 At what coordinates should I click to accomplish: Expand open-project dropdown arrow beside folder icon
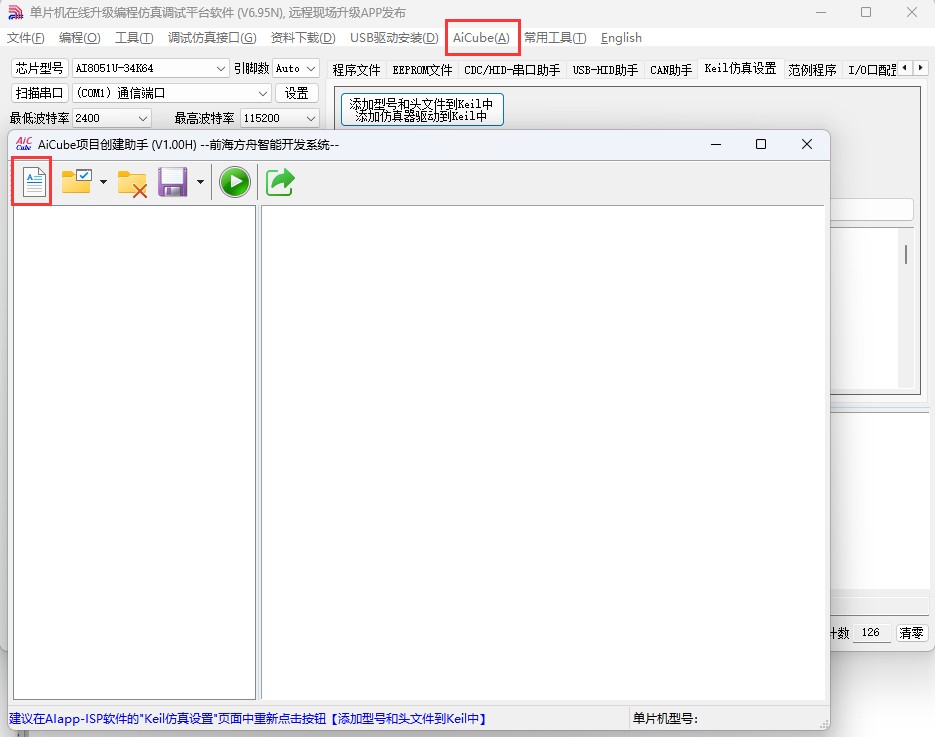(103, 182)
